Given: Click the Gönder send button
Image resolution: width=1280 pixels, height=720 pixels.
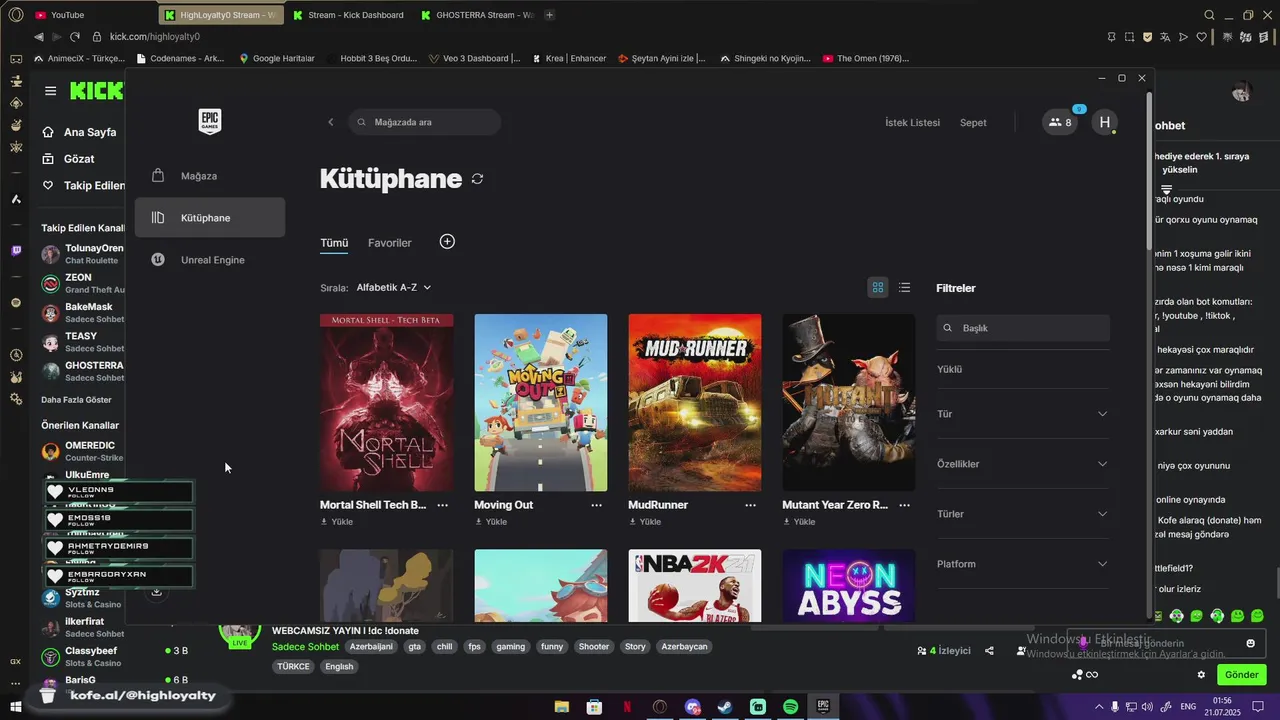Looking at the screenshot, I should click(1242, 675).
